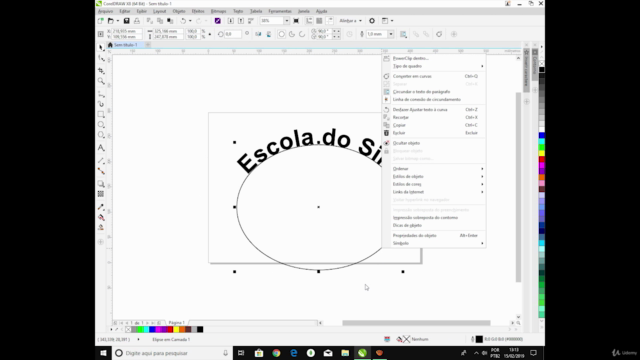The image size is (640, 360).
Task: Open the zoom level dropdown
Action: [287, 21]
